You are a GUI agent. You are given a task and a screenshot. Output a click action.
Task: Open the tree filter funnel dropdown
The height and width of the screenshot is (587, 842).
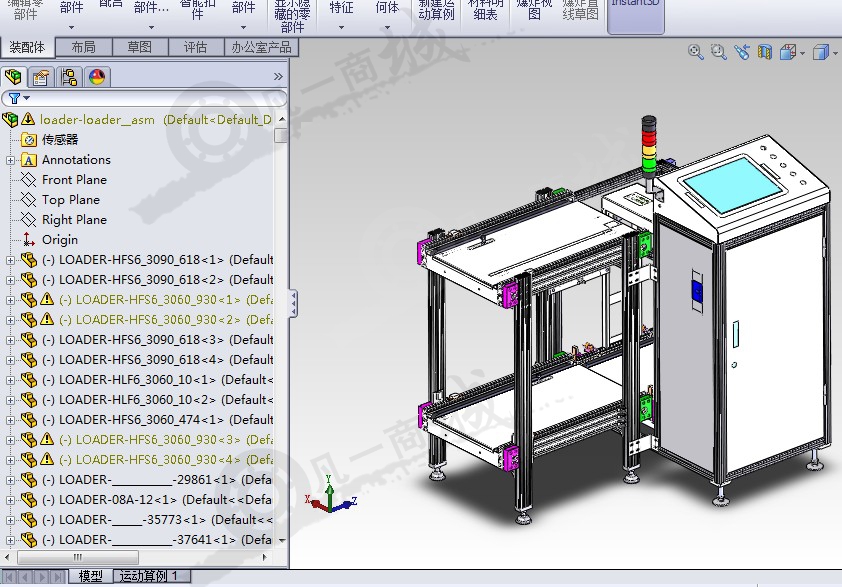point(19,98)
